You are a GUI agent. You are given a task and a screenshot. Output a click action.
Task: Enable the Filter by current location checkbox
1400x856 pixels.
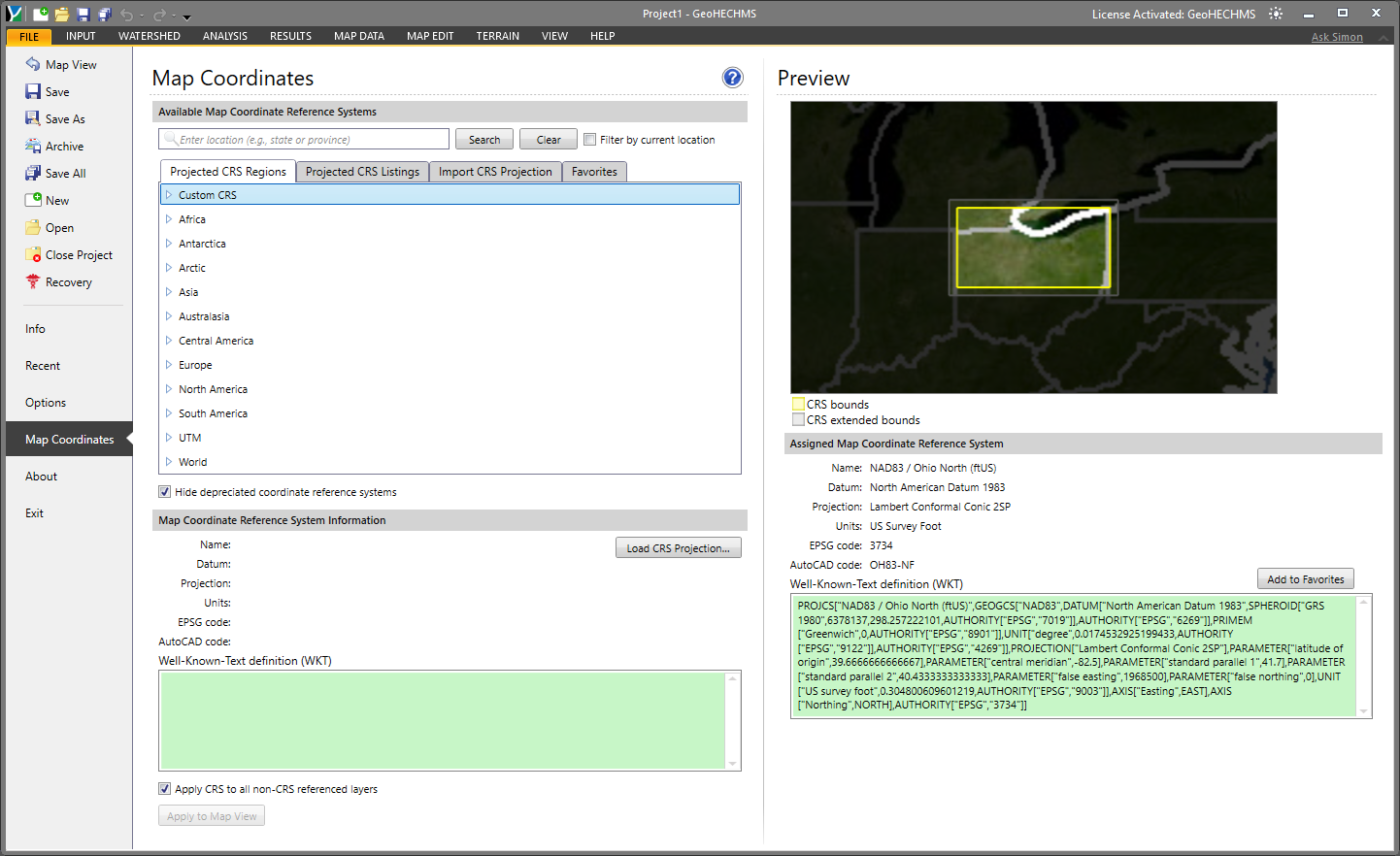coord(590,140)
